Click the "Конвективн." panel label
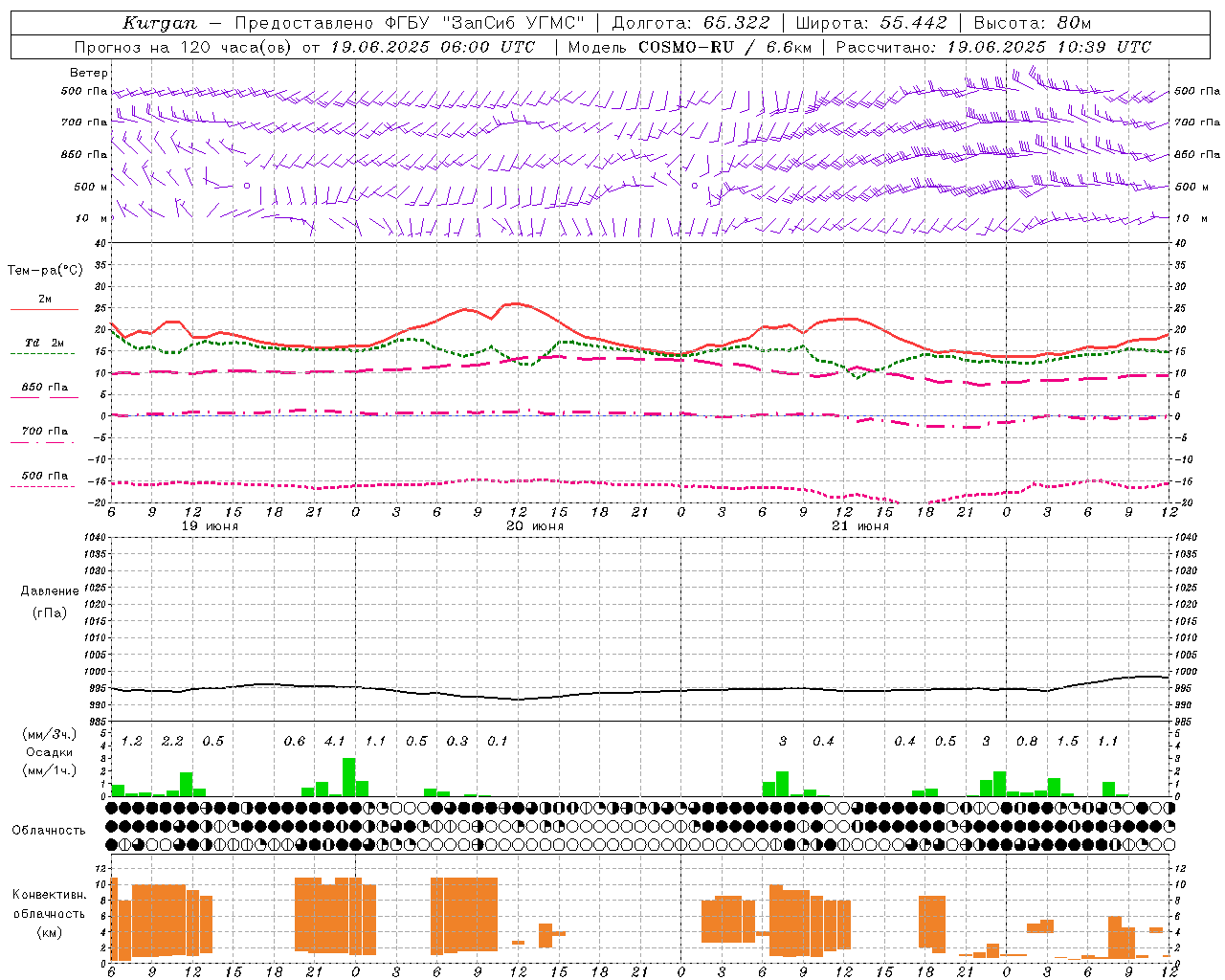The width and height of the screenshot is (1225, 980). click(50, 895)
